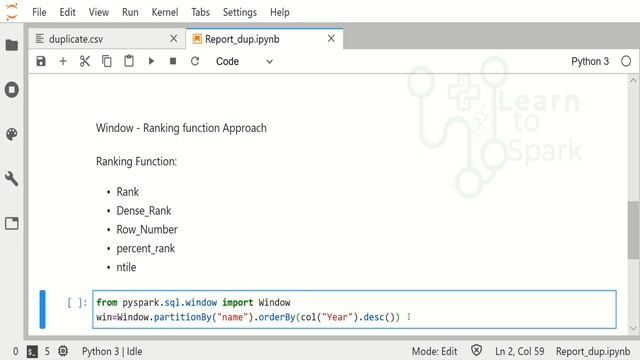Click the Dense_Rank bullet item
640x360 pixels.
(144, 211)
